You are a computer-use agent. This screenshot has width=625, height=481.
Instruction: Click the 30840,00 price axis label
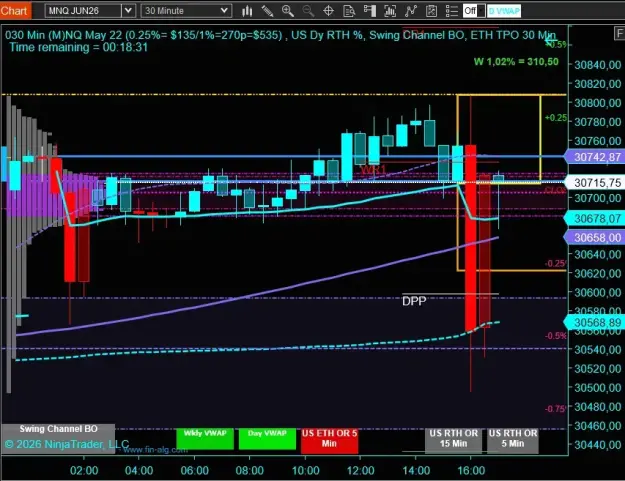coord(597,65)
